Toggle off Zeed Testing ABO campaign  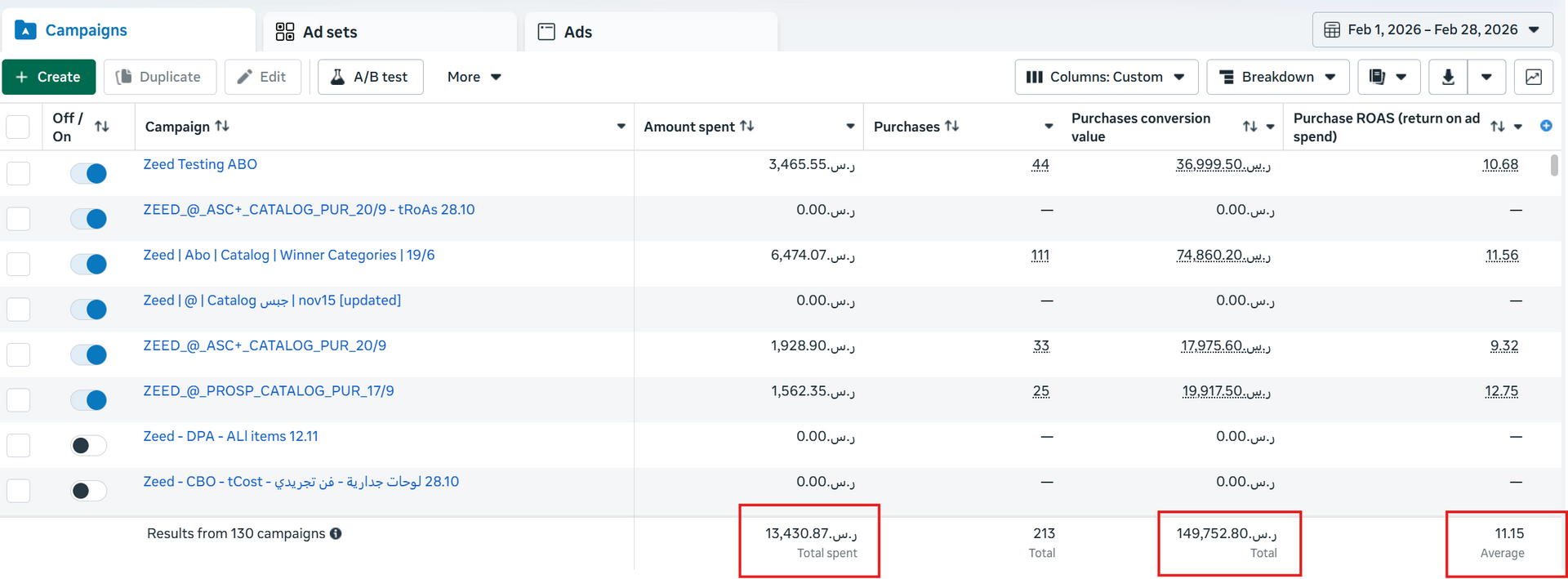click(88, 173)
